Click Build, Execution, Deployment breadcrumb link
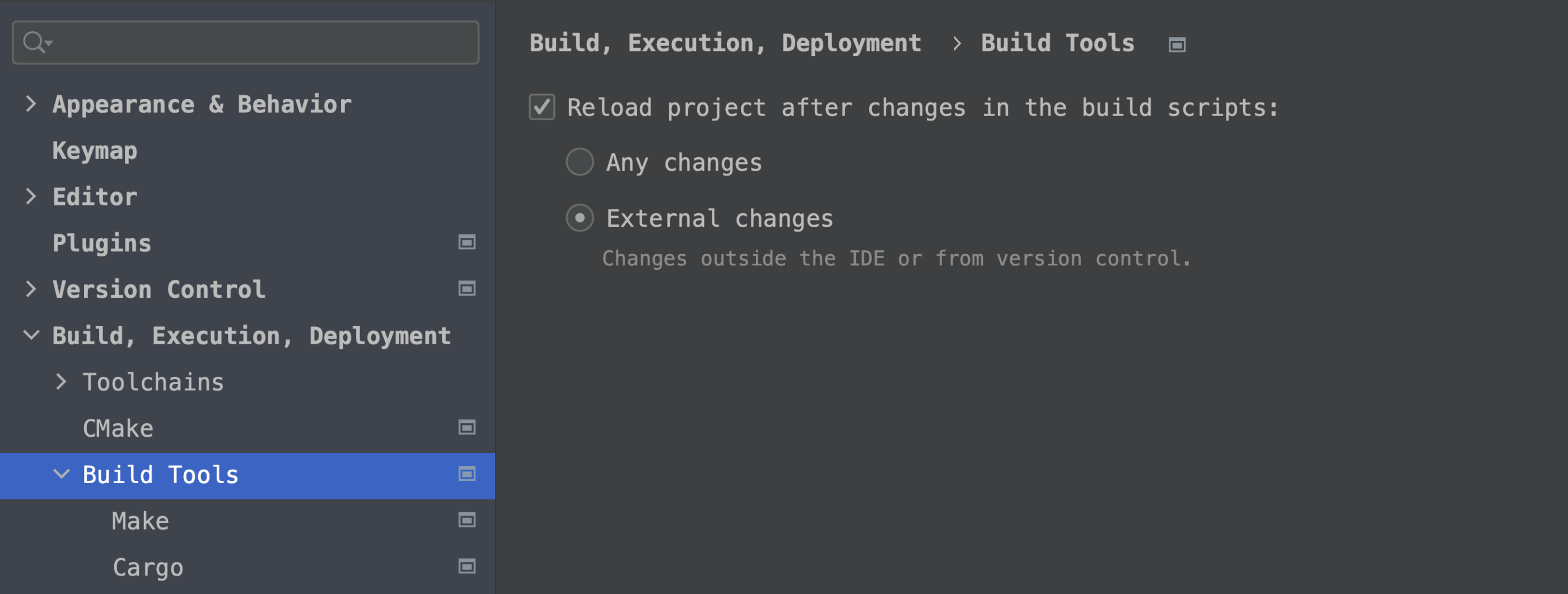 [x=725, y=44]
